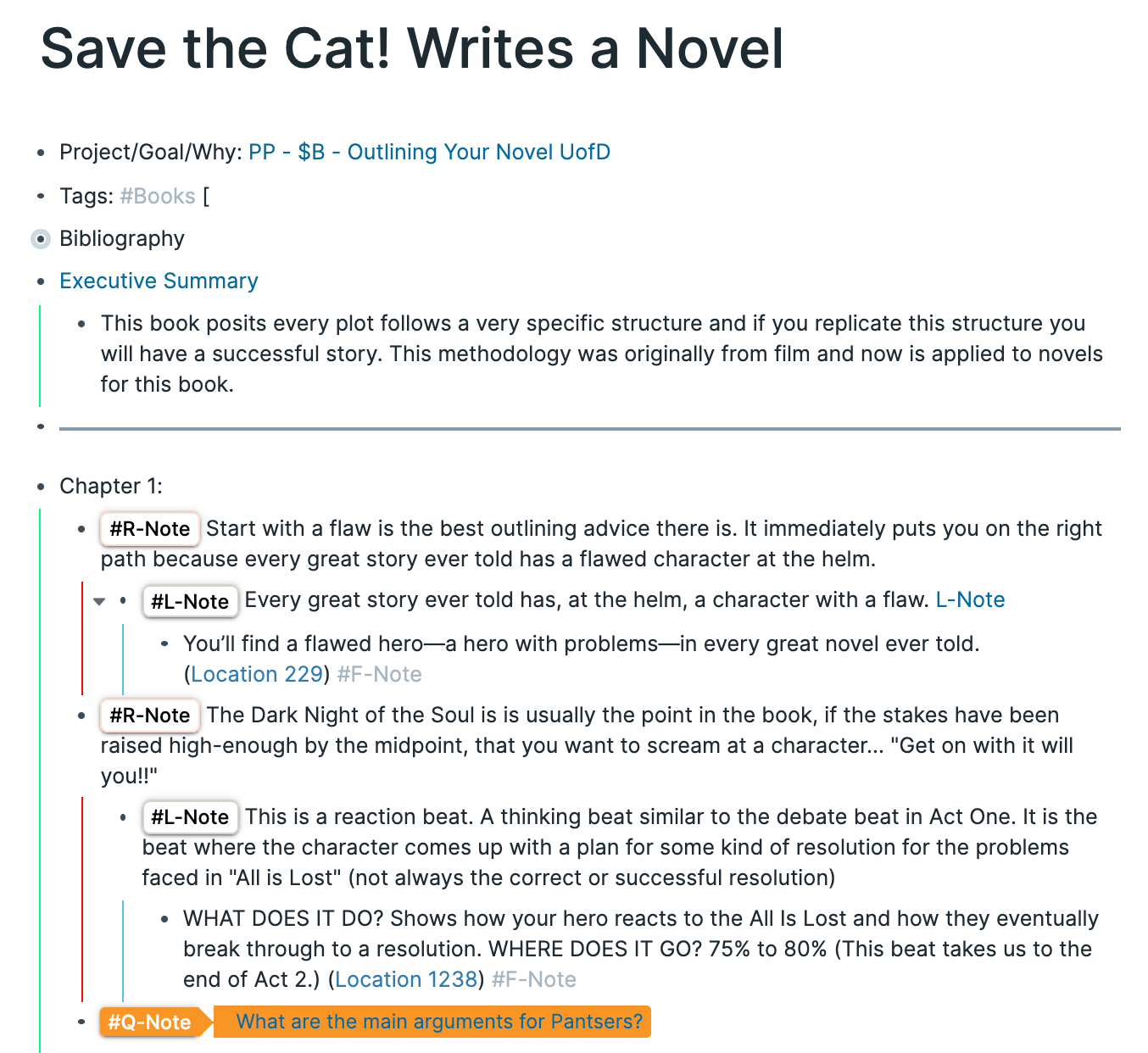The width and height of the screenshot is (1148, 1053).
Task: Click the bullet beside the Tags line
Action: coord(40,197)
